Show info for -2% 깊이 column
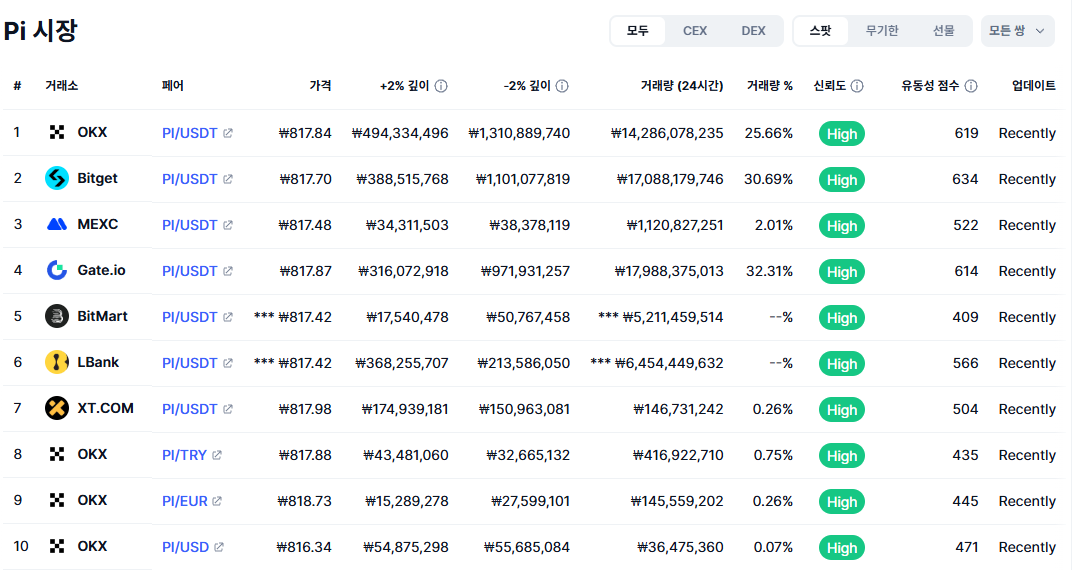 [x=562, y=86]
